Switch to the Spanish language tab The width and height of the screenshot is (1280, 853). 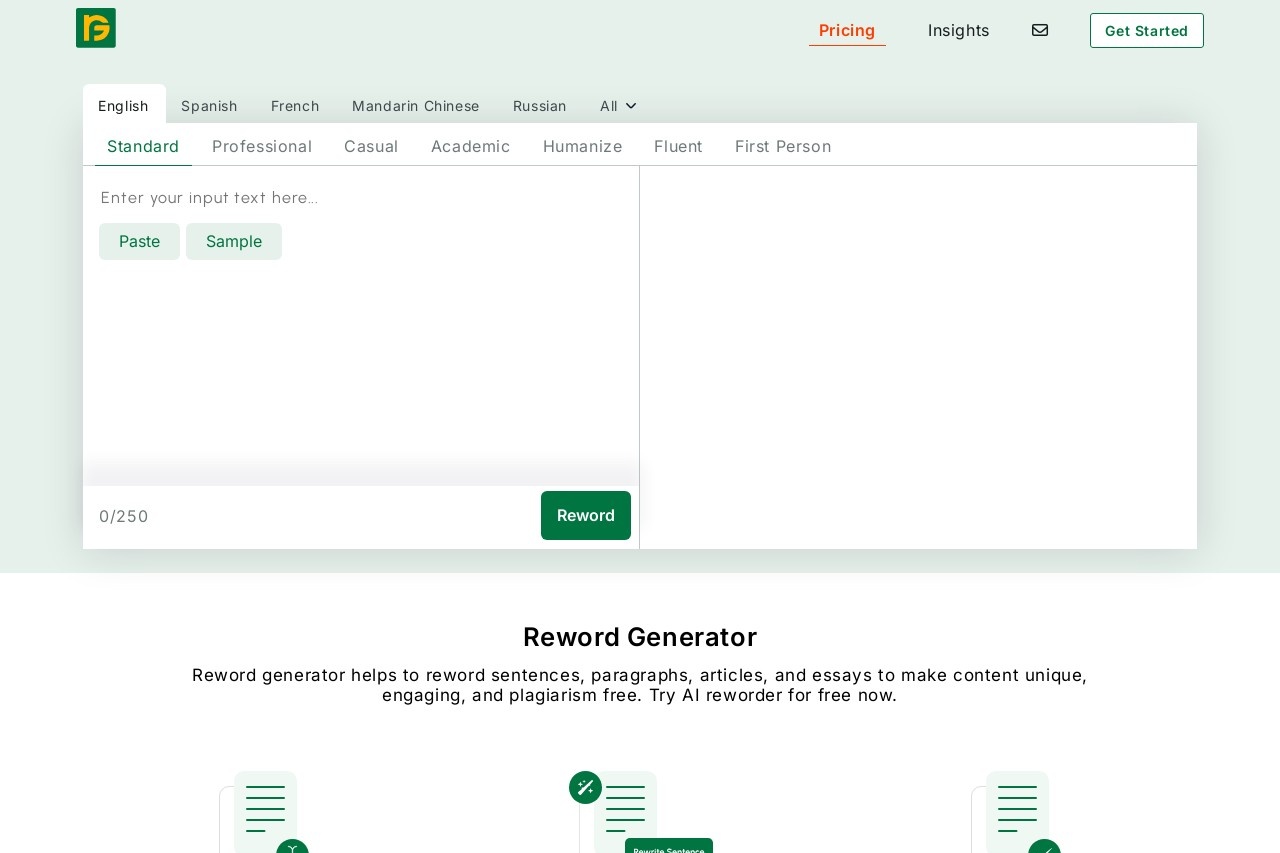coord(209,105)
